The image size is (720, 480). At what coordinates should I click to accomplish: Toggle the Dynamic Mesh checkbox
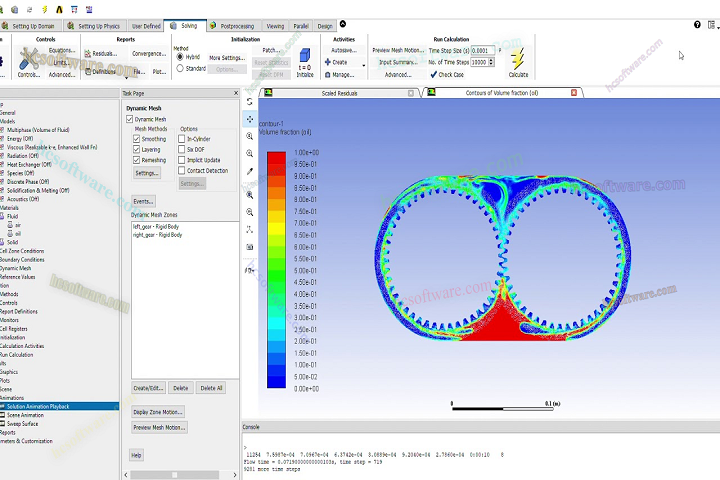(129, 119)
